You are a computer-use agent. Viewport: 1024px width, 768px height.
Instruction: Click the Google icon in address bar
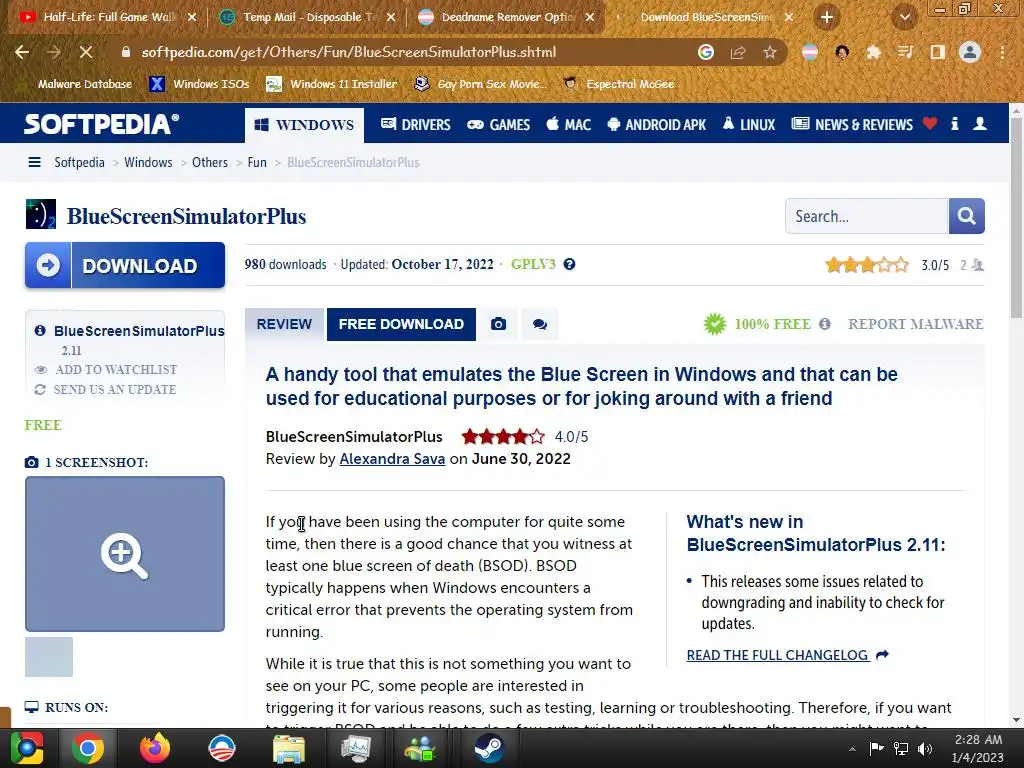click(x=706, y=52)
